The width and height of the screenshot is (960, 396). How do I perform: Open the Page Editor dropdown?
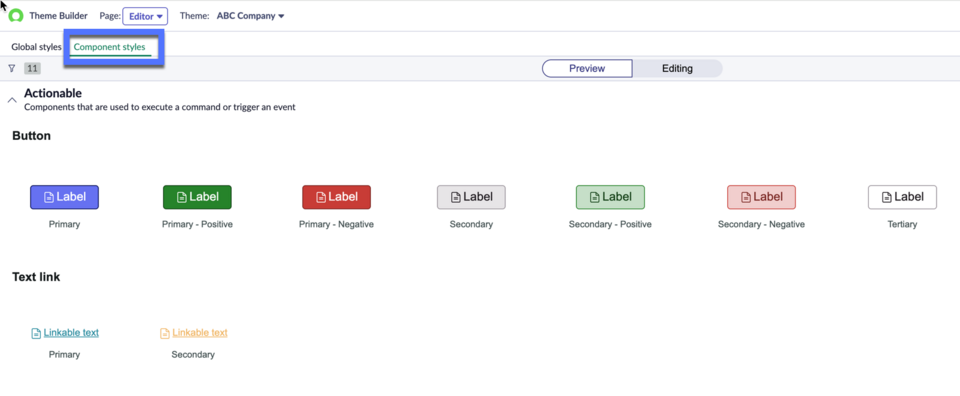[145, 17]
